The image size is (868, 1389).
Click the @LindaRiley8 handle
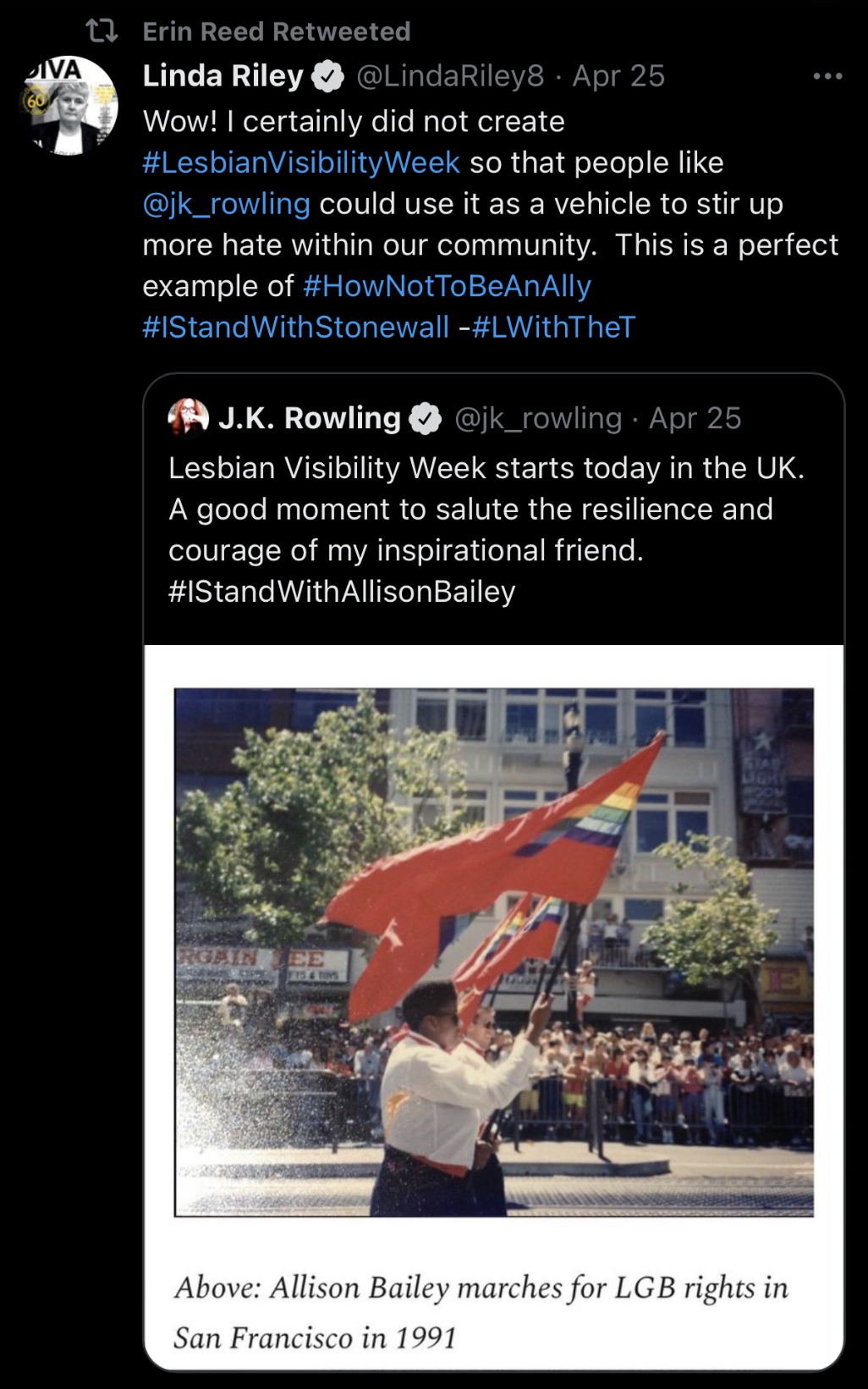click(x=450, y=76)
